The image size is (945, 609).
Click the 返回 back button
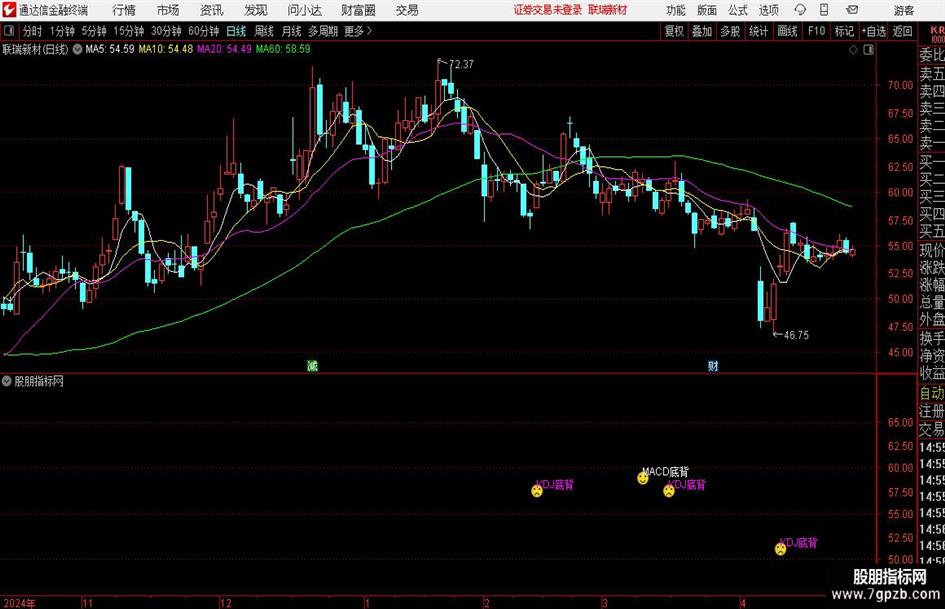tap(903, 31)
